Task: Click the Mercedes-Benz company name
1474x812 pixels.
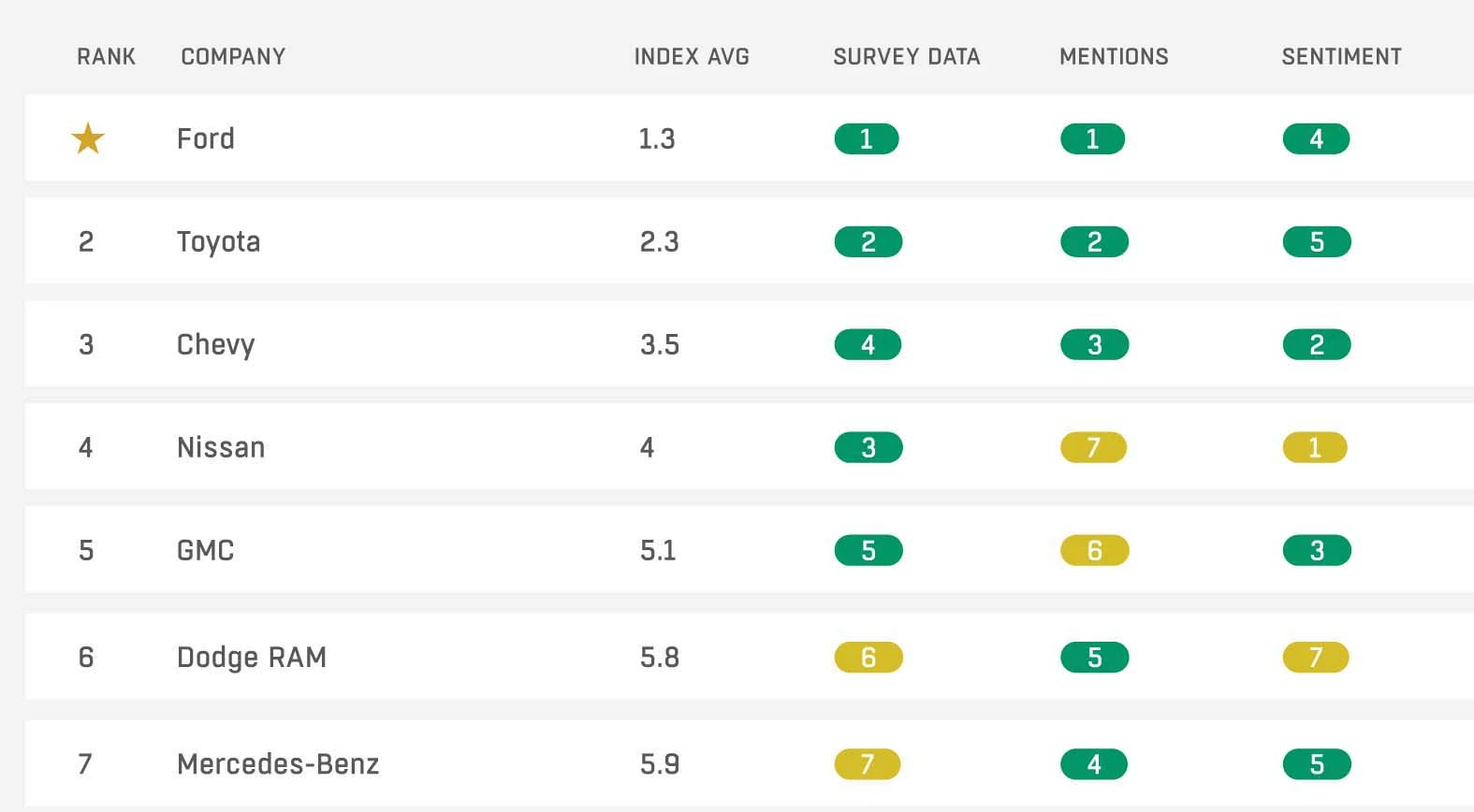Action: point(278,764)
